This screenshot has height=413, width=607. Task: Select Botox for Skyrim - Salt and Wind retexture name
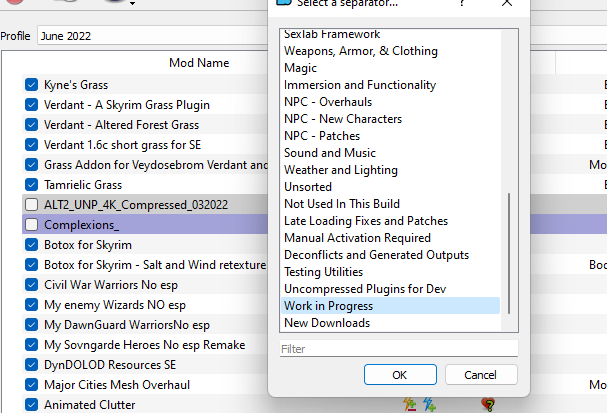click(155, 265)
